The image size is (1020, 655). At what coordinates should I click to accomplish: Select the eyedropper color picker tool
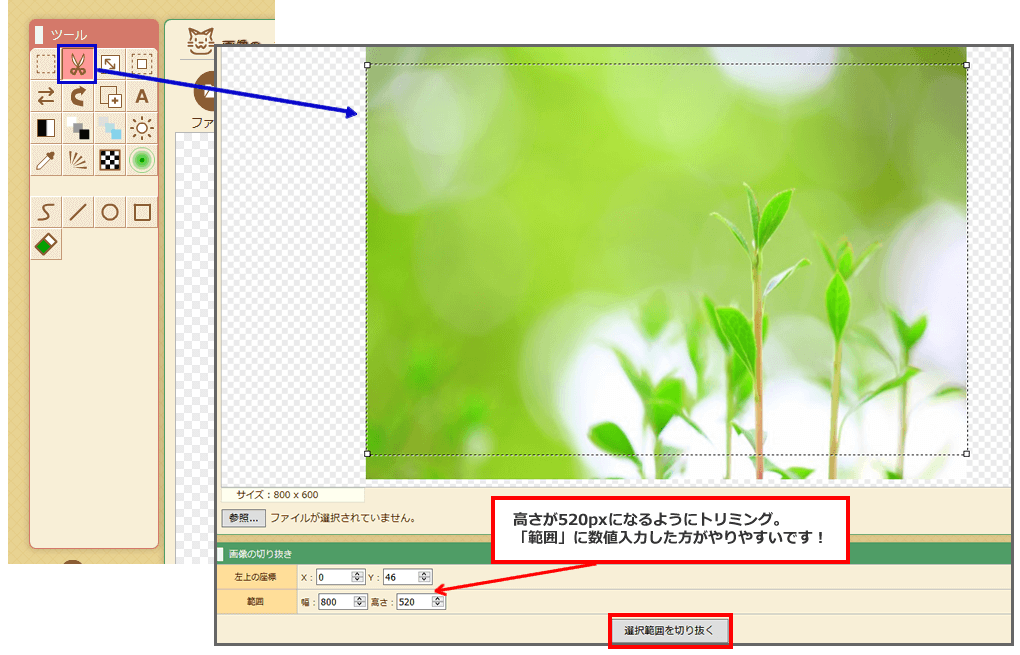pyautogui.click(x=46, y=160)
